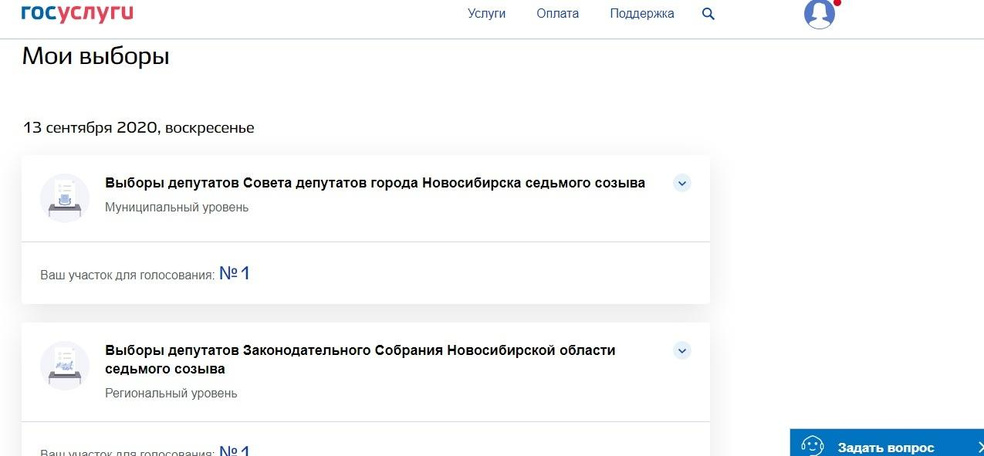Image resolution: width=984 pixels, height=456 pixels.
Task: Click the red notification dot on avatar
Action: point(837,2)
